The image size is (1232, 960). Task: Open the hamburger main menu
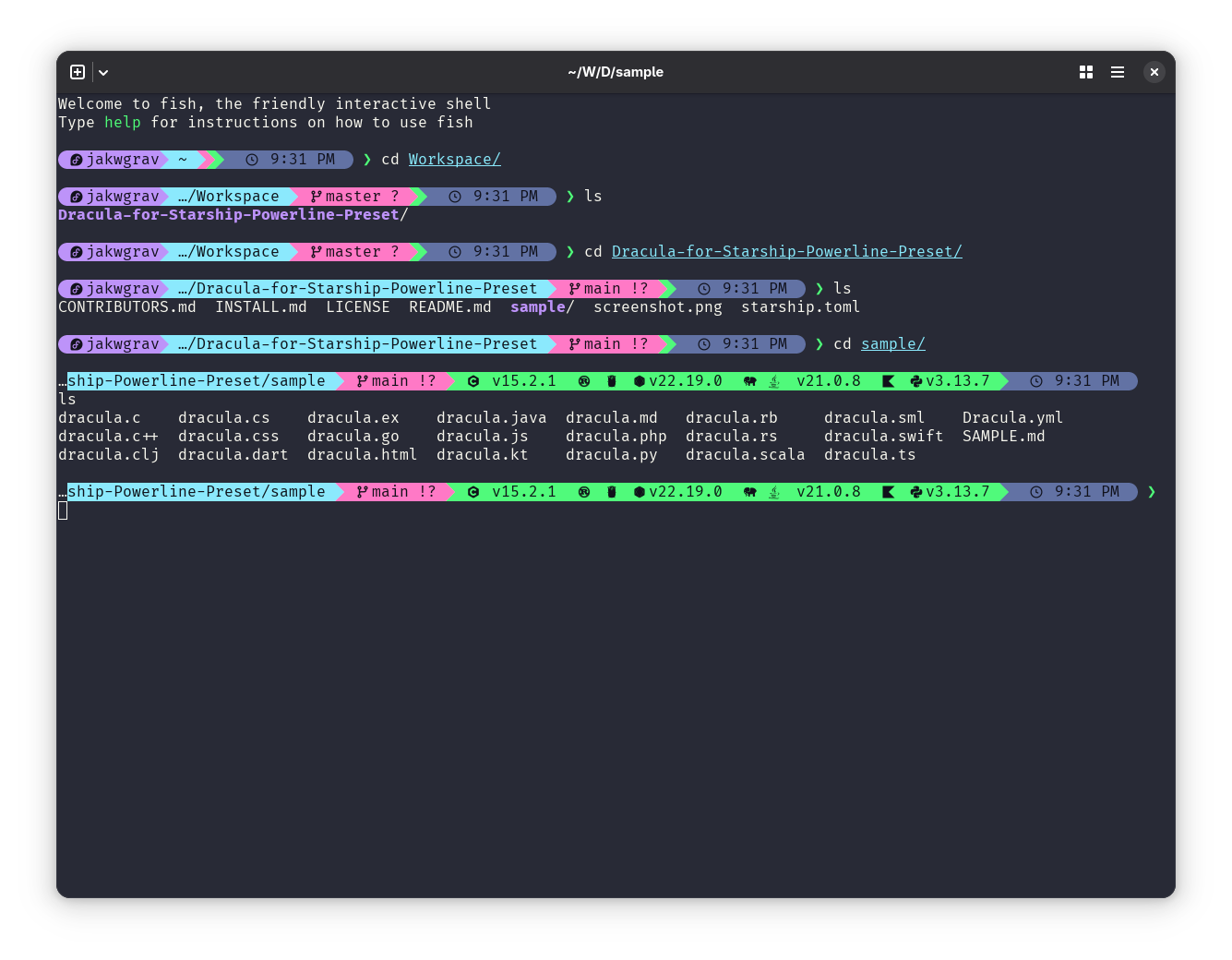[x=1118, y=72]
